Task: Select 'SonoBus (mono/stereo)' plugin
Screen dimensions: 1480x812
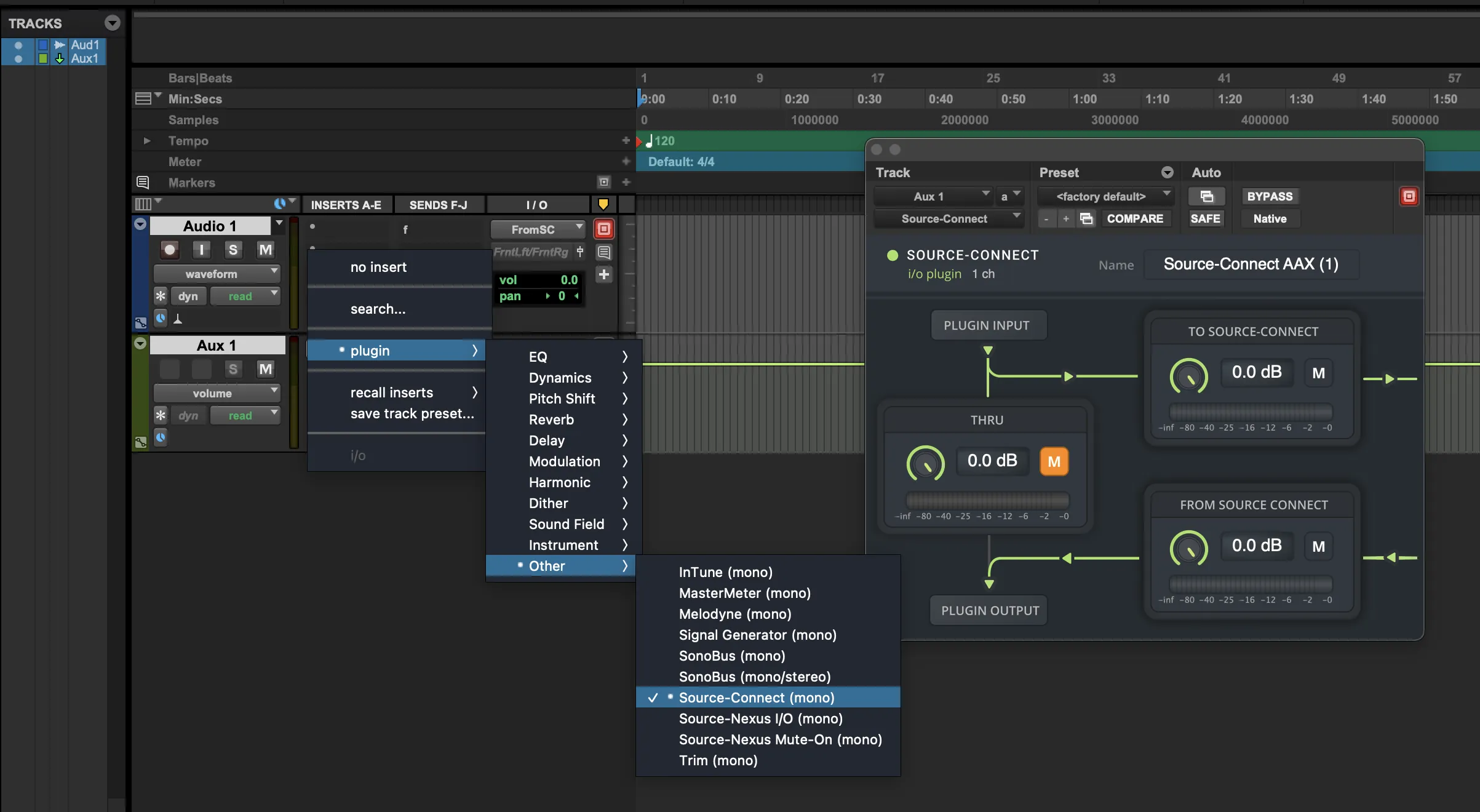Action: pyautogui.click(x=768, y=677)
